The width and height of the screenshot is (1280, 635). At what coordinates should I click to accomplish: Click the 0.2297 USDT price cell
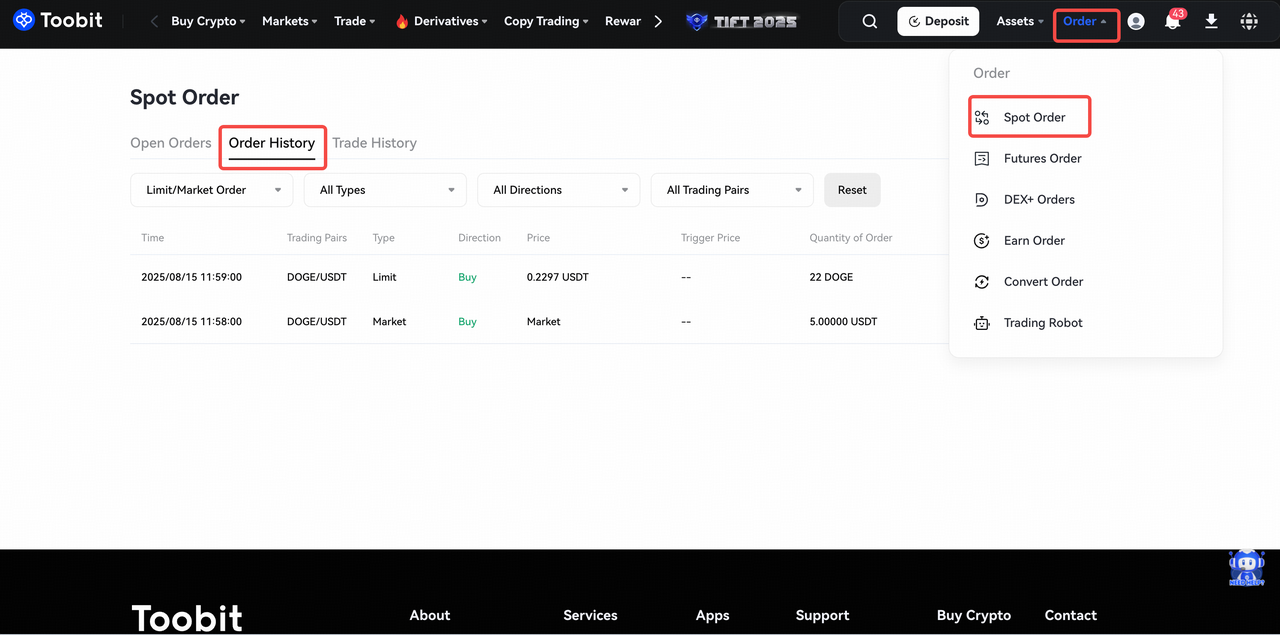(x=558, y=277)
